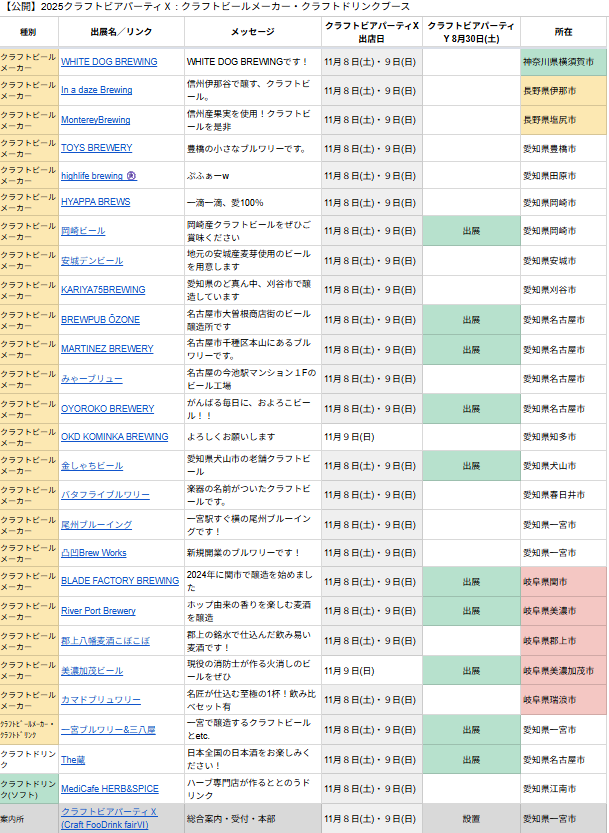Image resolution: width=609 pixels, height=833 pixels.
Task: Select the 岐阜県美濃市 location cell
Action: [x=563, y=611]
